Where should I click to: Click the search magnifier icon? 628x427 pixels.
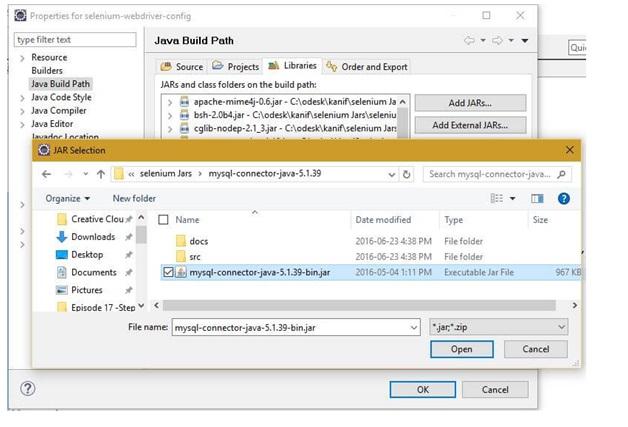562,174
